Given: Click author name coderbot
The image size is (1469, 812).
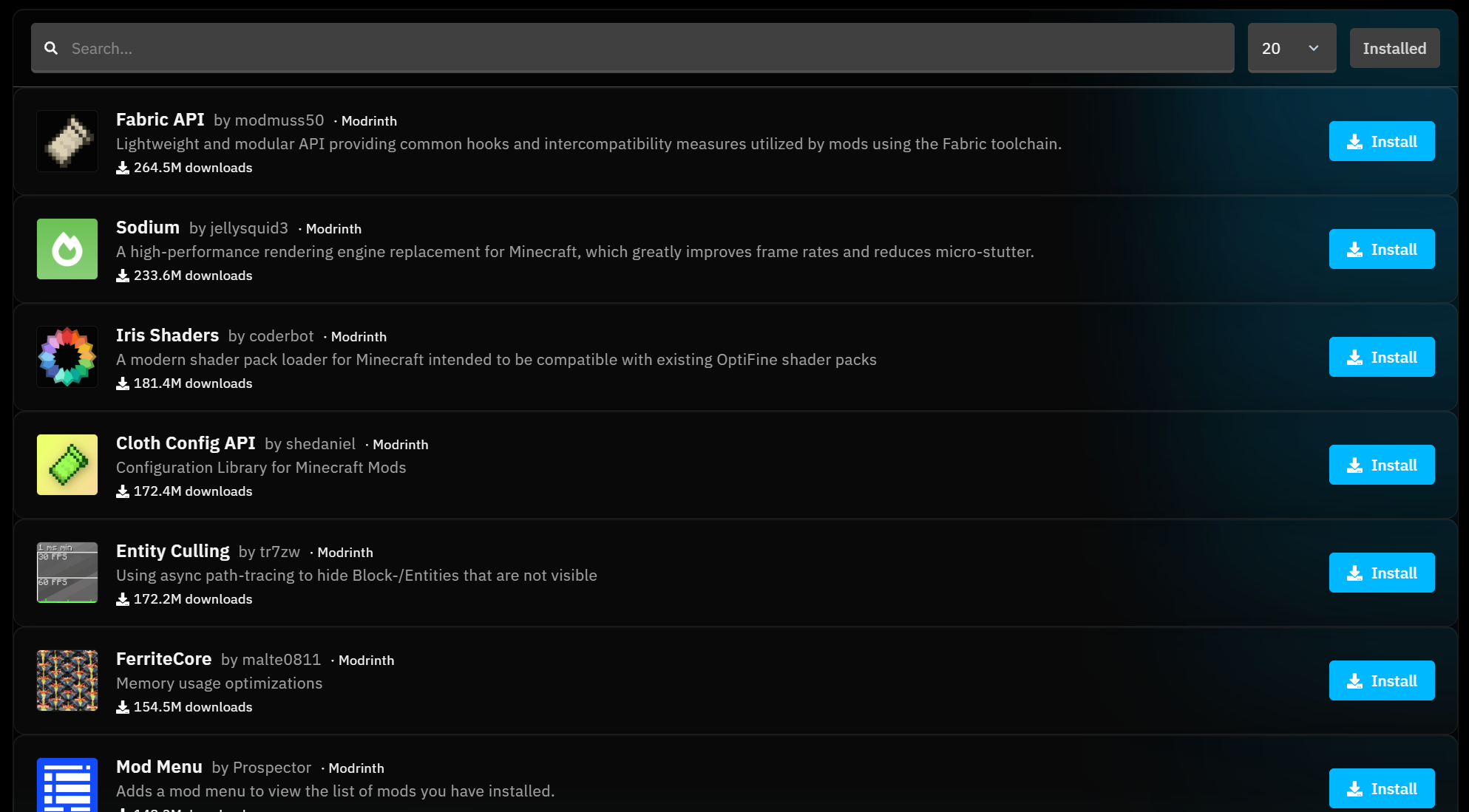Looking at the screenshot, I should pos(282,336).
